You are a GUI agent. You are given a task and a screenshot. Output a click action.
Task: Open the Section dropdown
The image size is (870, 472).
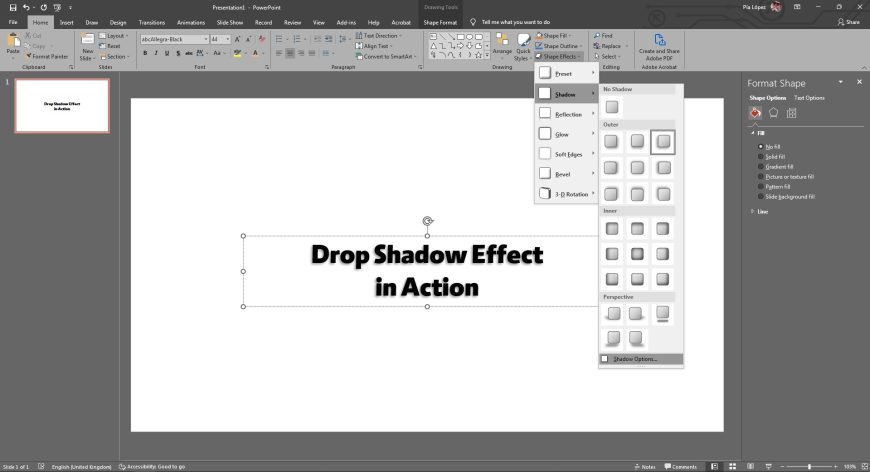point(114,57)
